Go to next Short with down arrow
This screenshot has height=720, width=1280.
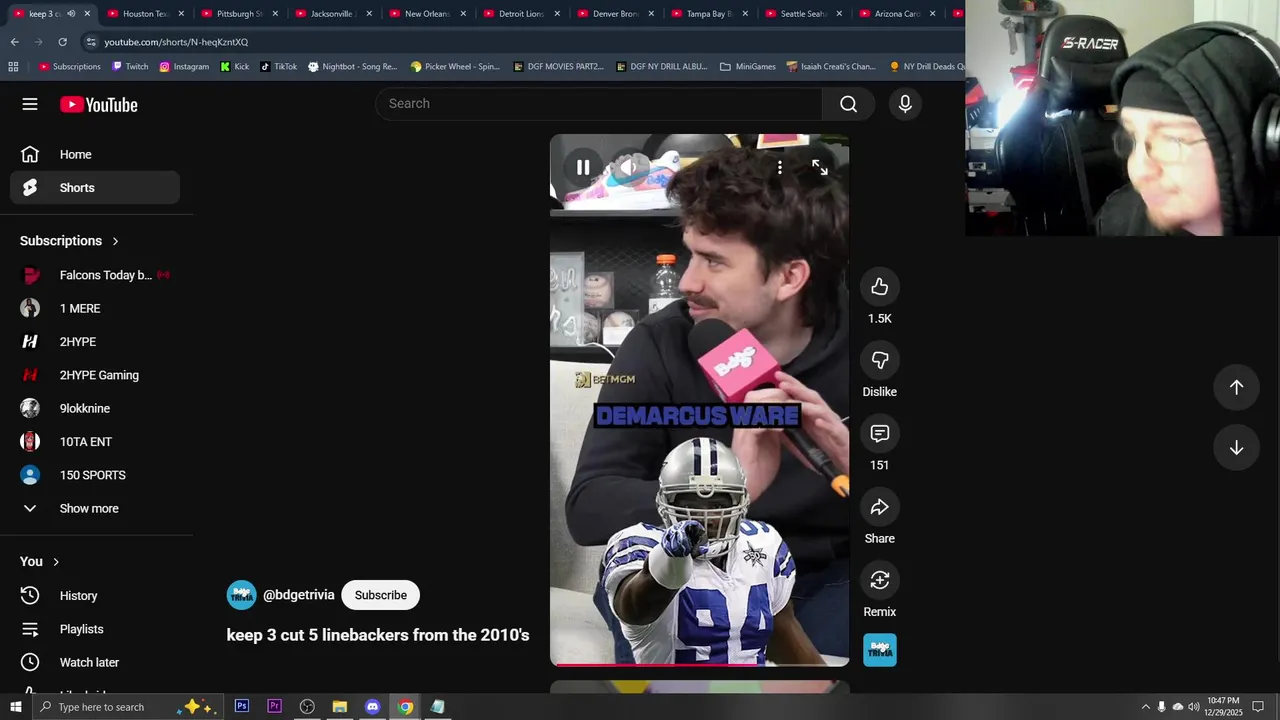1236,448
